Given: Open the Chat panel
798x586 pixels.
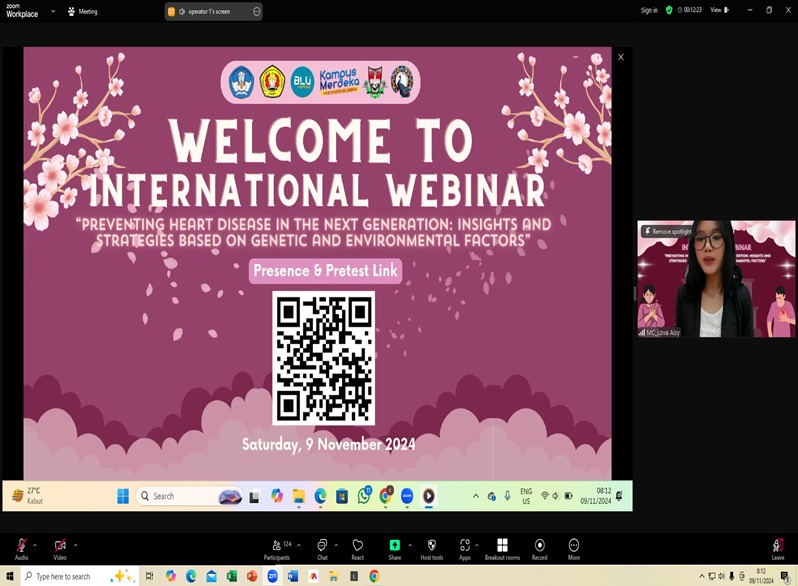Looking at the screenshot, I should 322,546.
